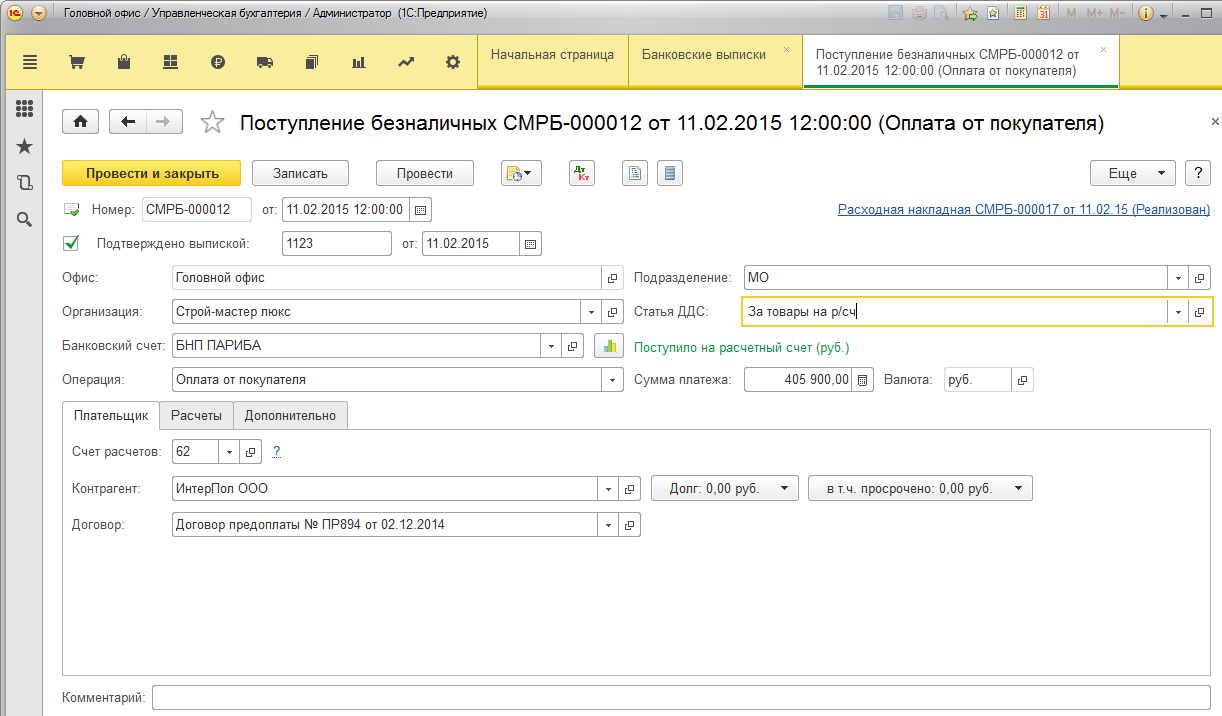Open the shopping cart section icon
The width and height of the screenshot is (1222, 716).
click(x=76, y=62)
